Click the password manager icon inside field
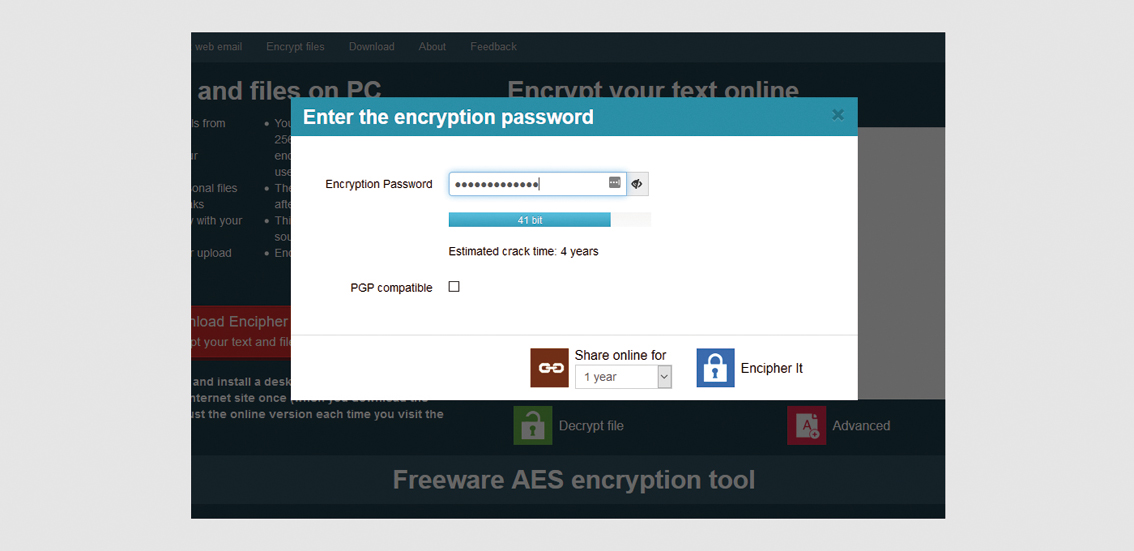 pos(615,183)
